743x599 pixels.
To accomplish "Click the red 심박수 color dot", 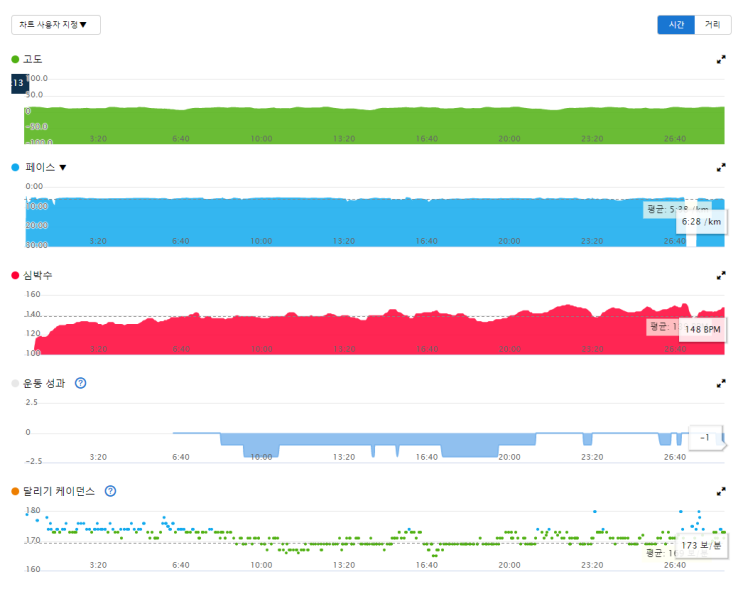I will (x=15, y=275).
